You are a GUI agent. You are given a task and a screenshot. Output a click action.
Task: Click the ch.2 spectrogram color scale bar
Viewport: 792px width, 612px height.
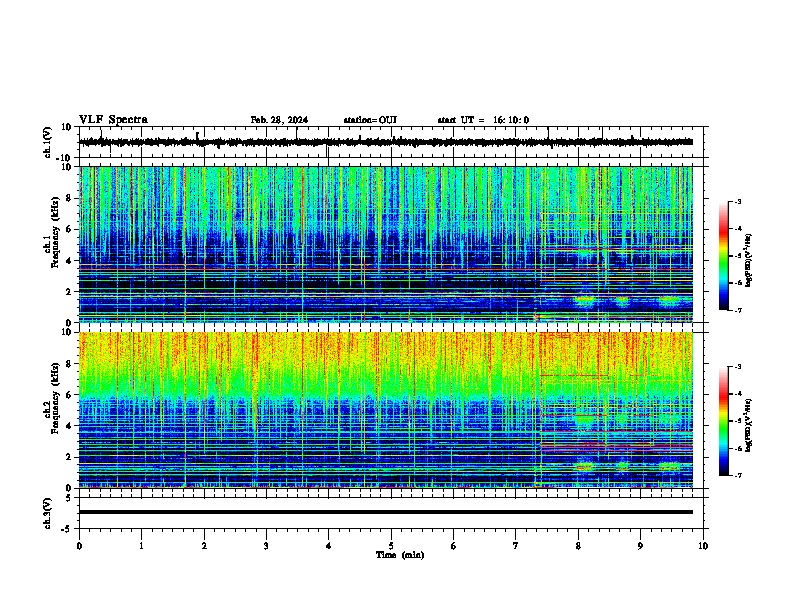pos(723,421)
